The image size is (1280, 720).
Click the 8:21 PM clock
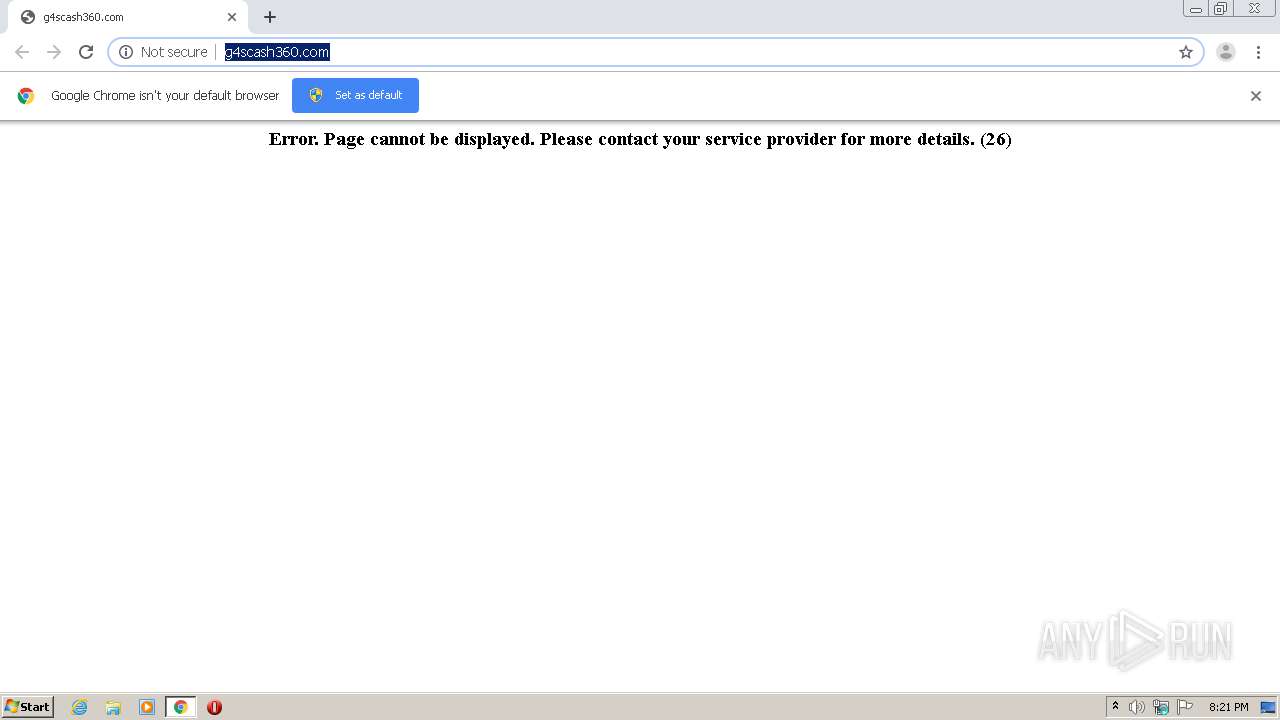click(1228, 707)
